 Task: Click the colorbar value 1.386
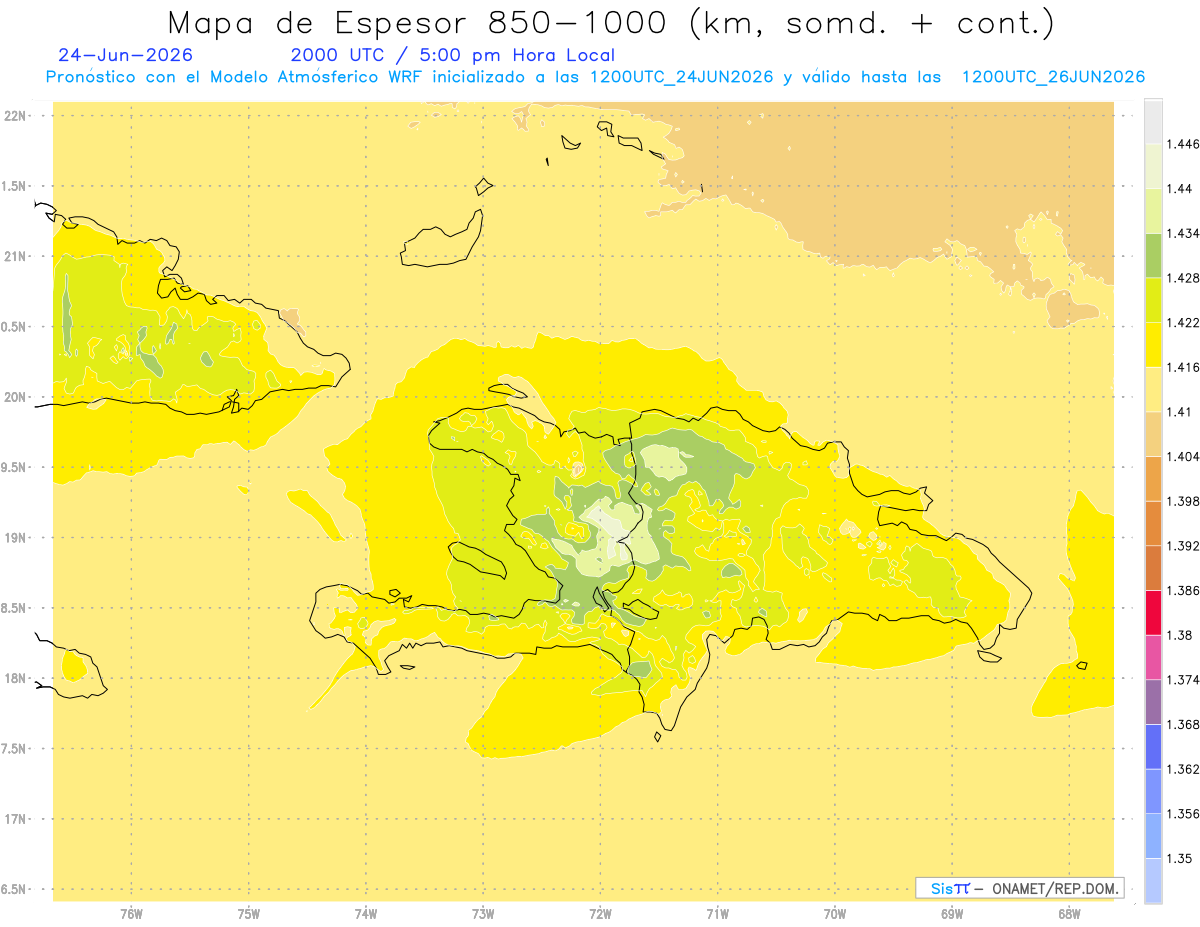click(x=1183, y=590)
